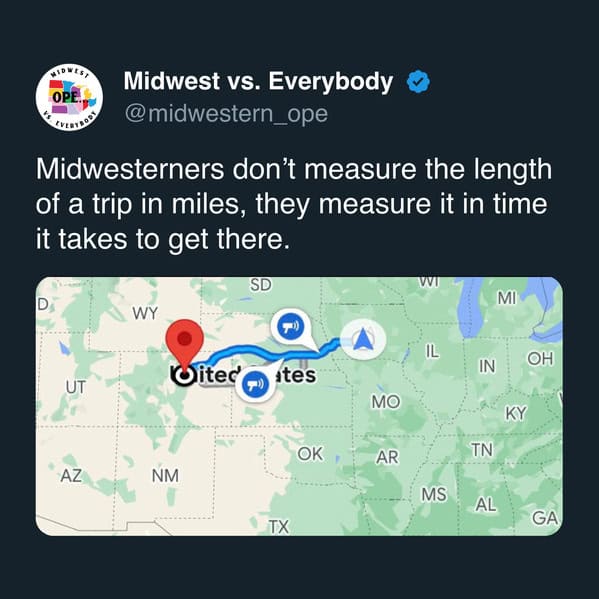The width and height of the screenshot is (599, 599).
Task: Open the @midwestern_ope handle link
Action: 226,114
